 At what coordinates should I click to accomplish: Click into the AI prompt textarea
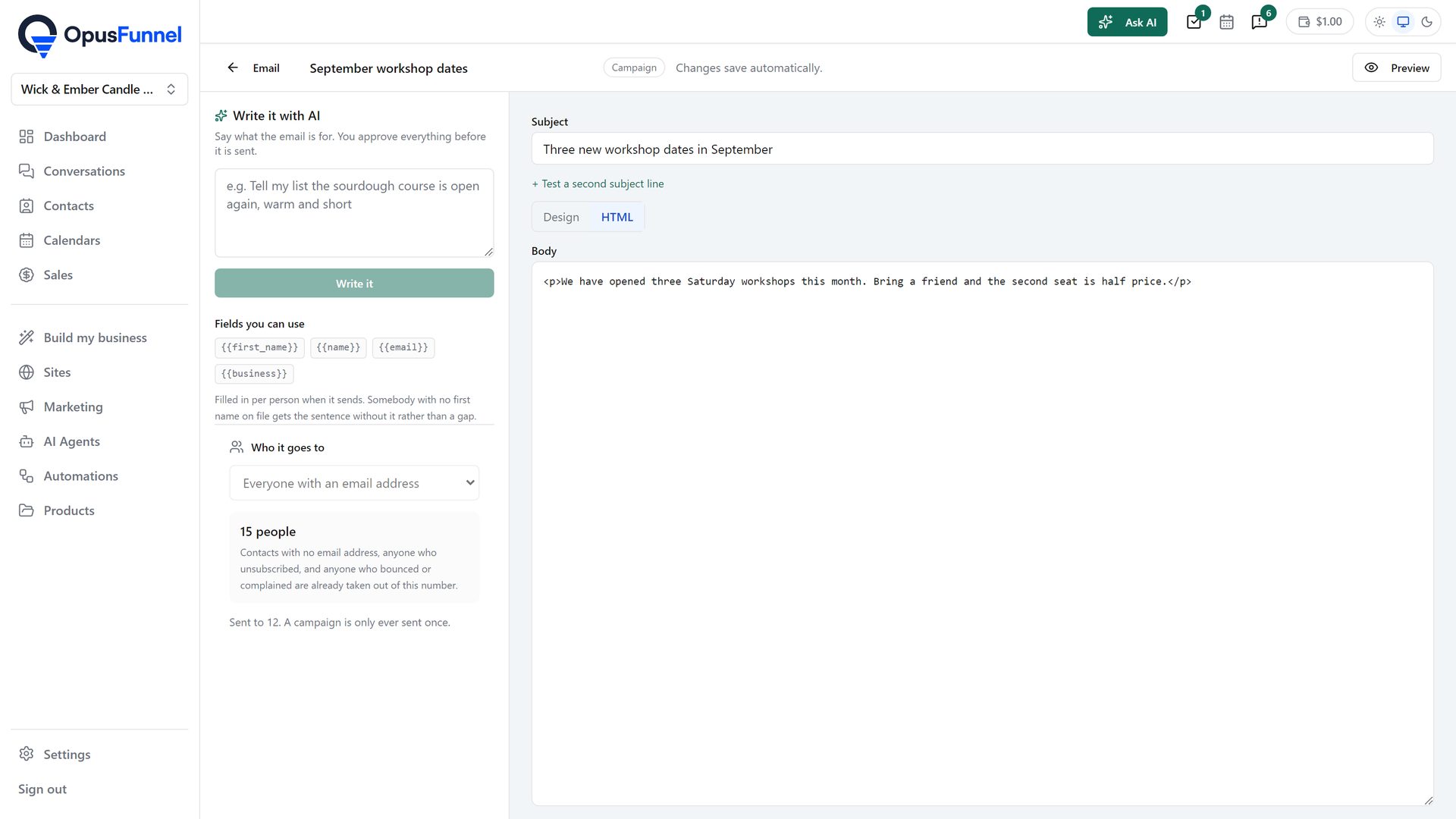click(x=354, y=213)
